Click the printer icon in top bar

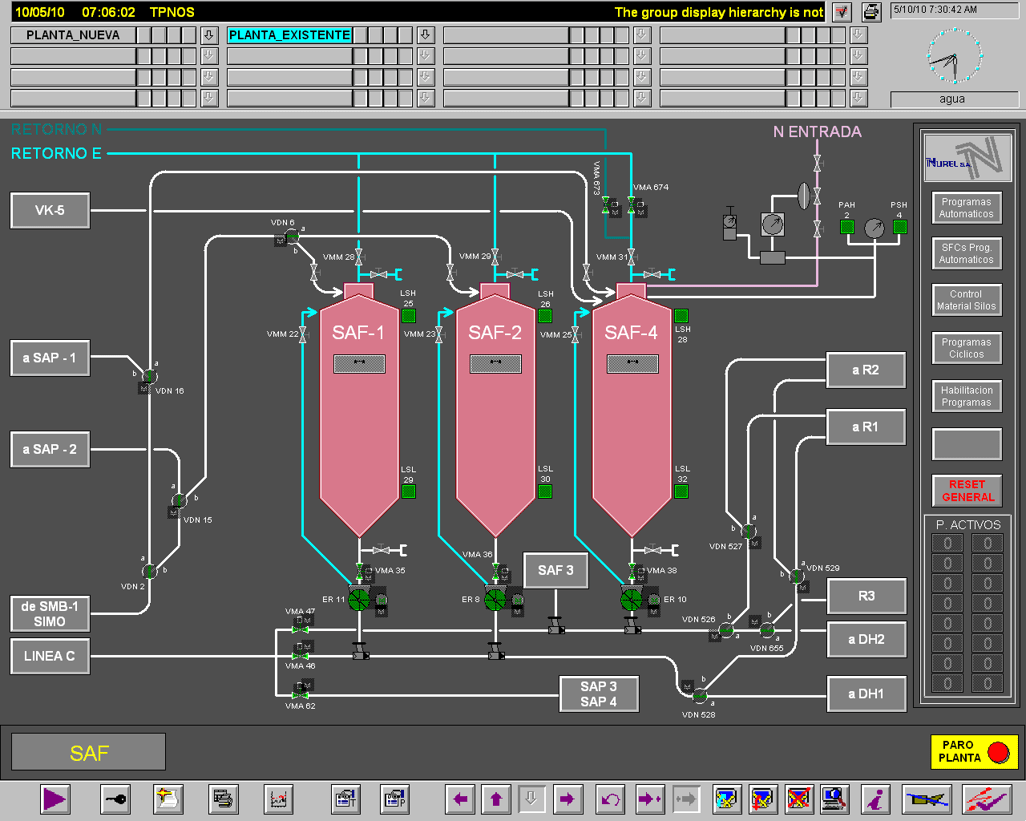871,12
